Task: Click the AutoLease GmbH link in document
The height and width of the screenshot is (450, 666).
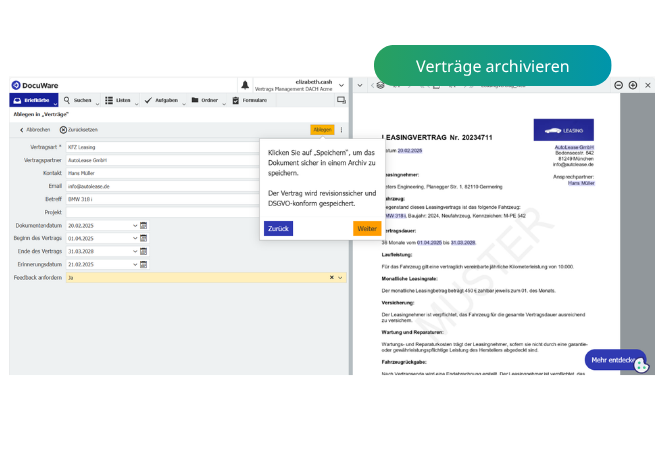Action: point(574,147)
